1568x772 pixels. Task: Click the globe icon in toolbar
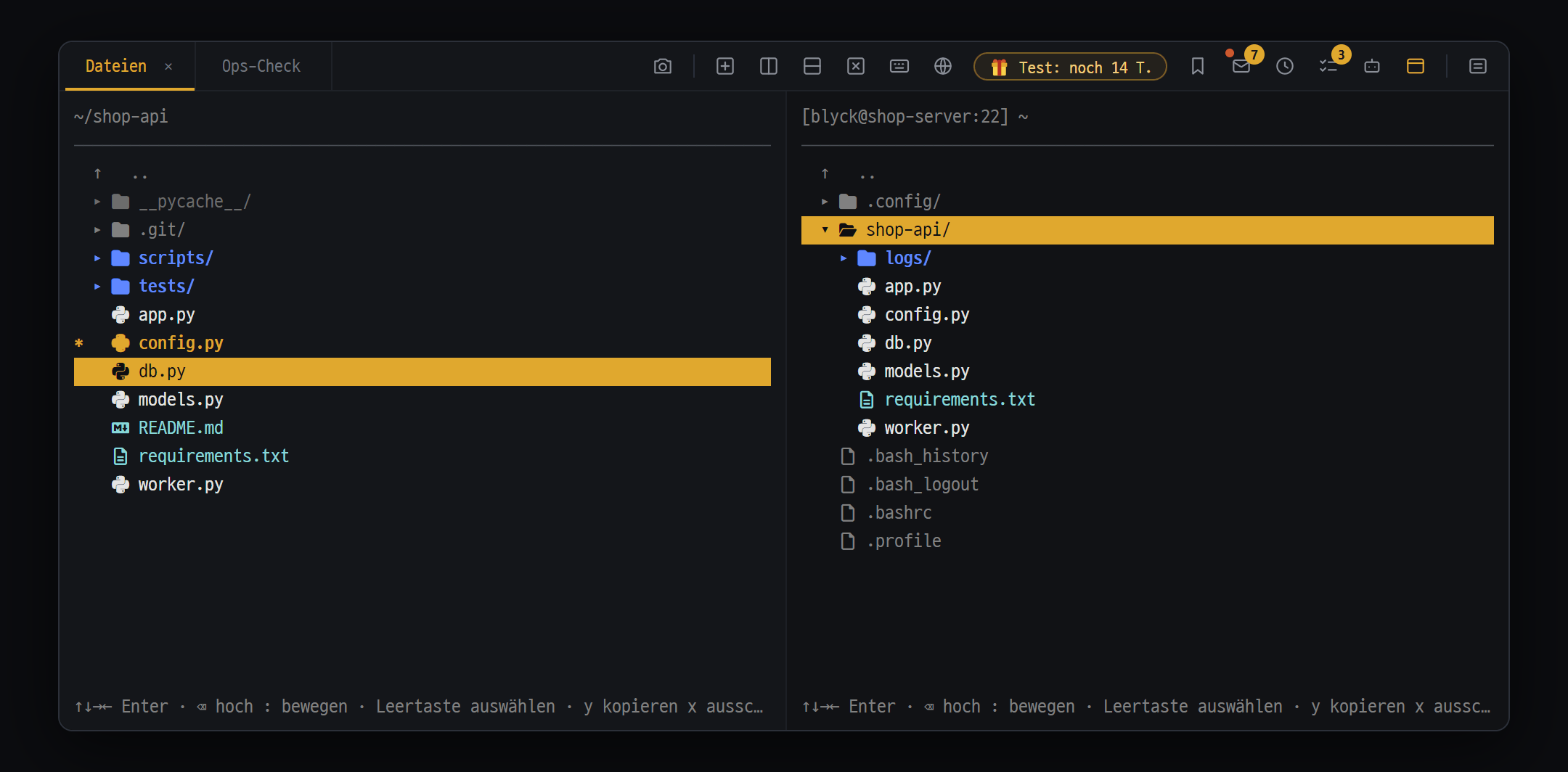pos(942,67)
